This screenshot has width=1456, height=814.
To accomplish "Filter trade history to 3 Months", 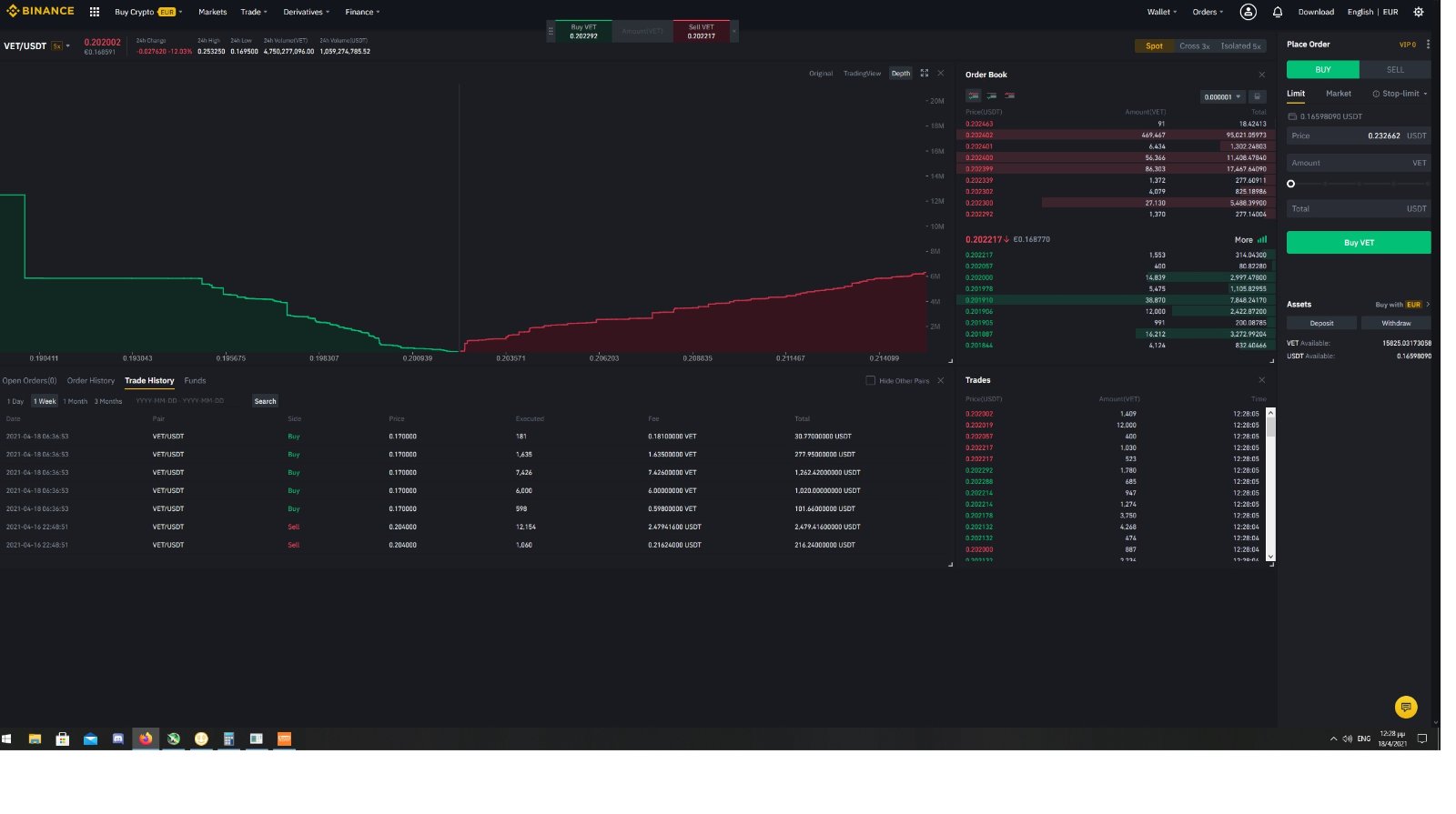I will pyautogui.click(x=108, y=401).
